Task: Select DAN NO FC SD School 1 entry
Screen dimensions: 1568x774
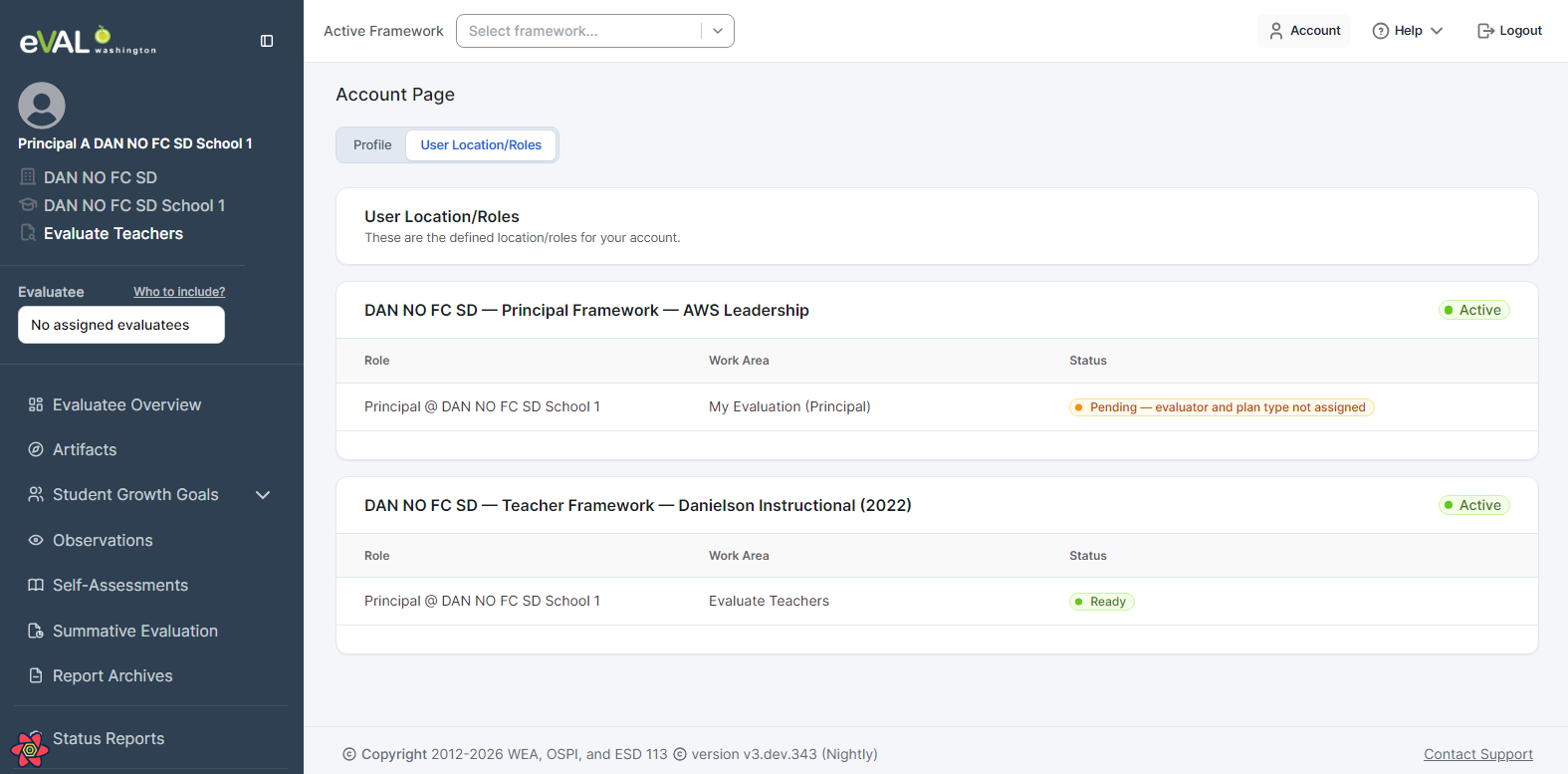Action: tap(134, 205)
